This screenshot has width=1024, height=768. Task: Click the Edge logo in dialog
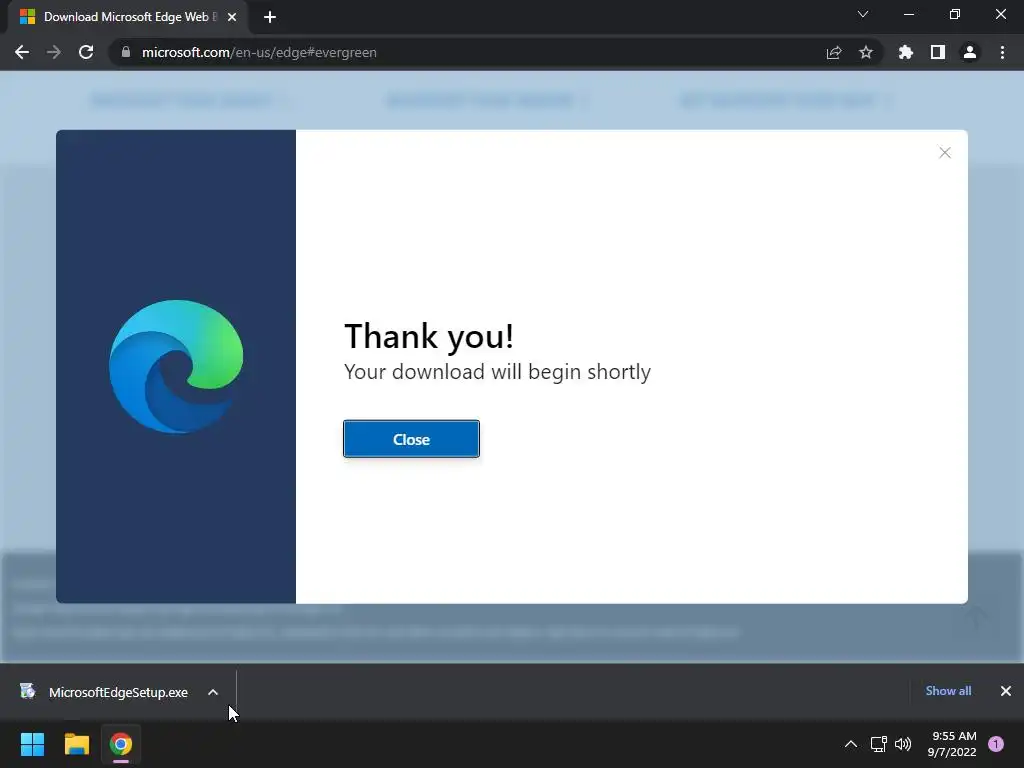pos(176,366)
